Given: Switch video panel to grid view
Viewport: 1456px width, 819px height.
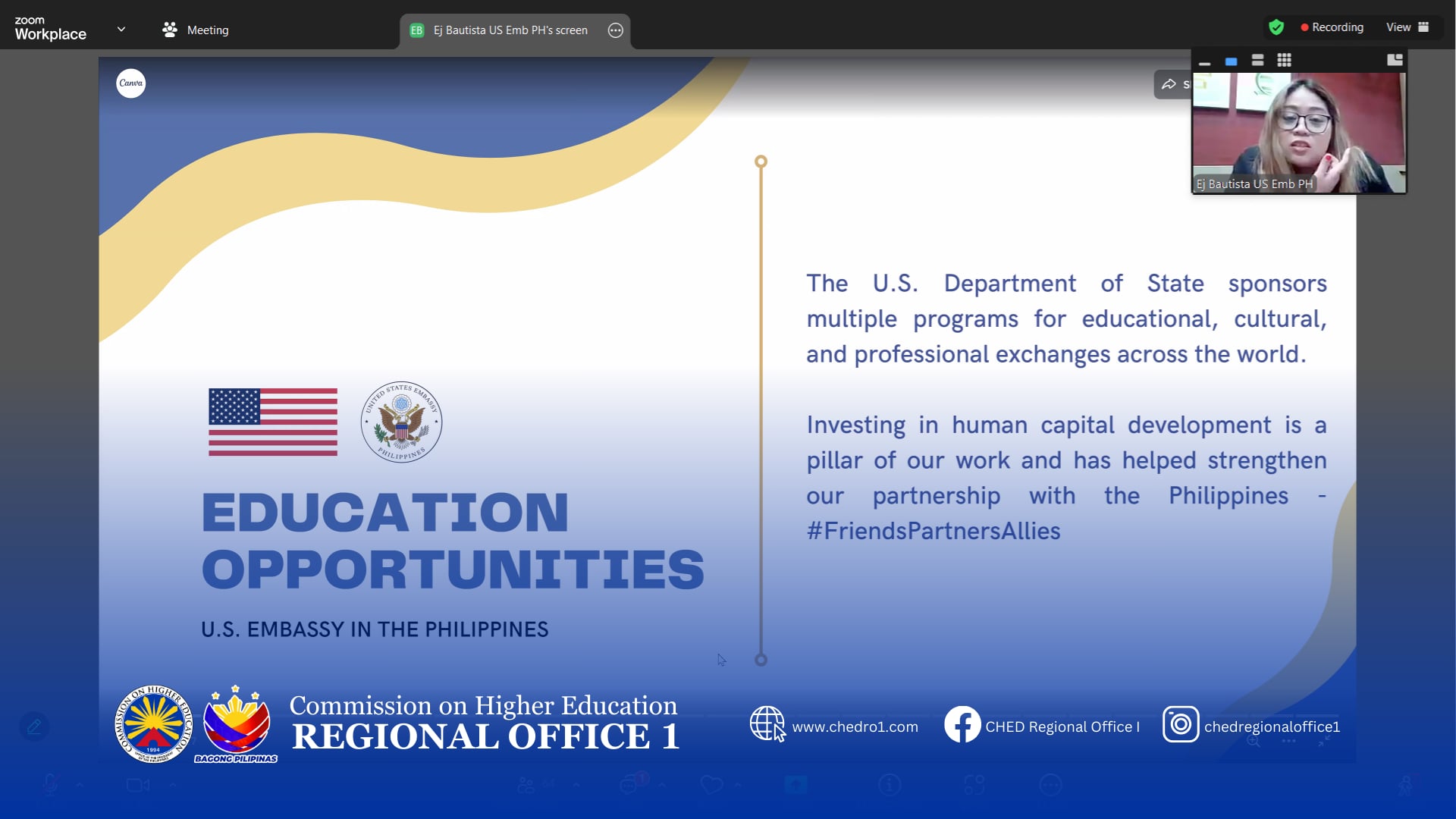Looking at the screenshot, I should point(1284,61).
